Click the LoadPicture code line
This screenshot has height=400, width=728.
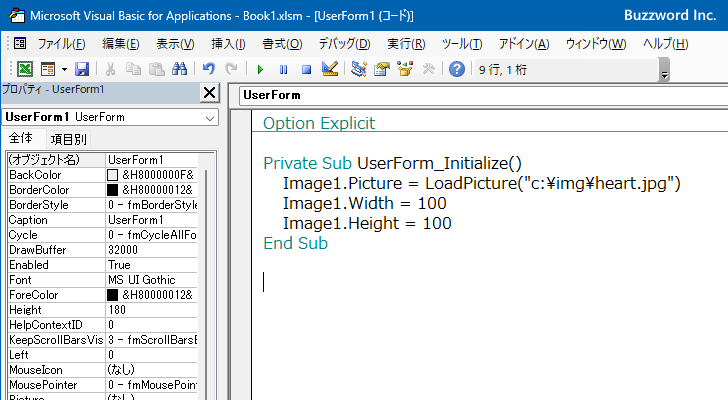point(481,183)
